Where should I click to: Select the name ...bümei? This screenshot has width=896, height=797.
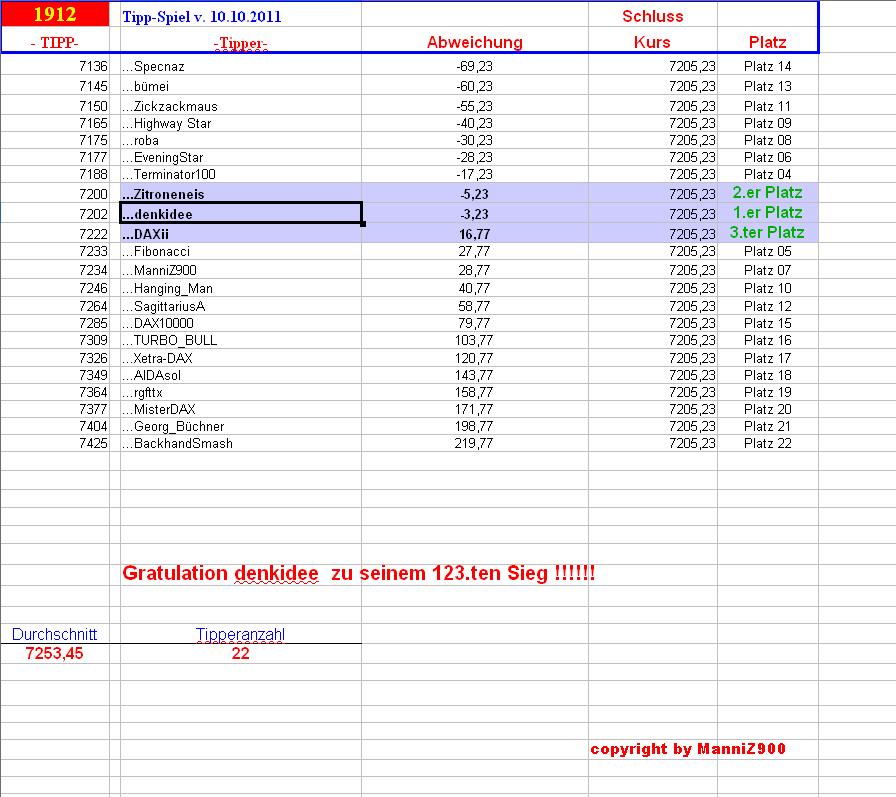point(145,86)
